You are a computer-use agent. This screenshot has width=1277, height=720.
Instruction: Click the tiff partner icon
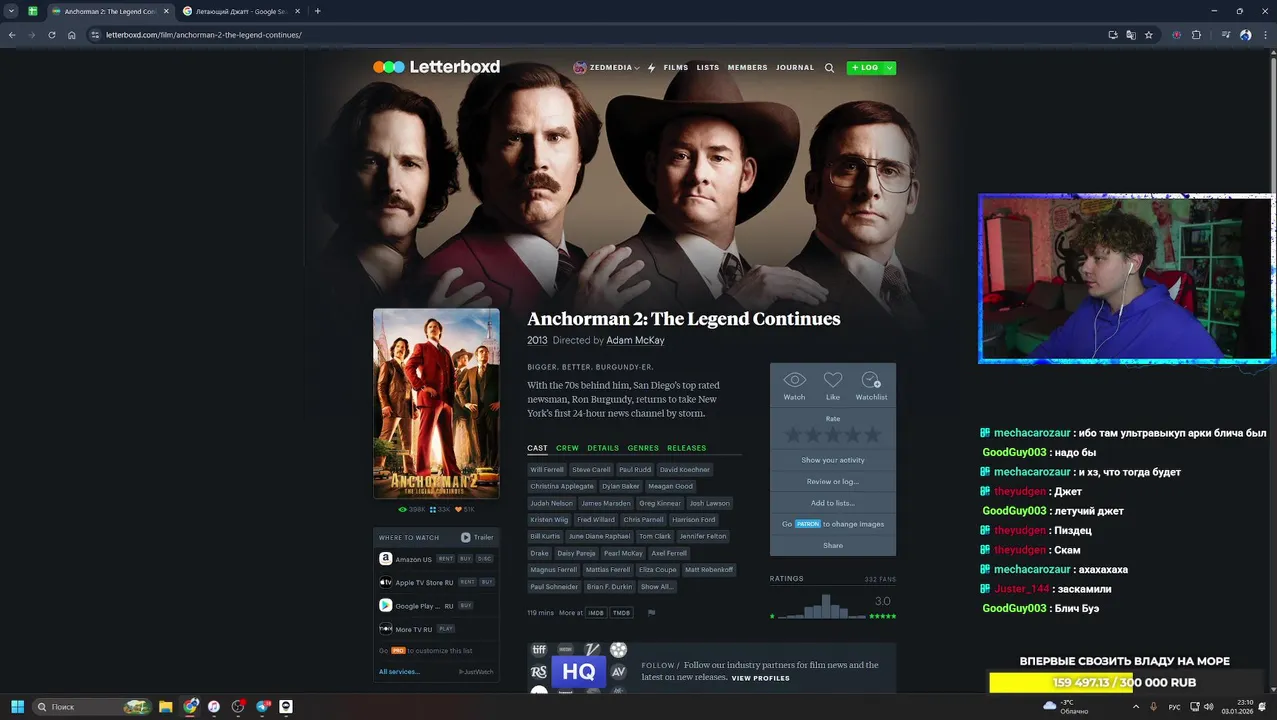pyautogui.click(x=539, y=650)
